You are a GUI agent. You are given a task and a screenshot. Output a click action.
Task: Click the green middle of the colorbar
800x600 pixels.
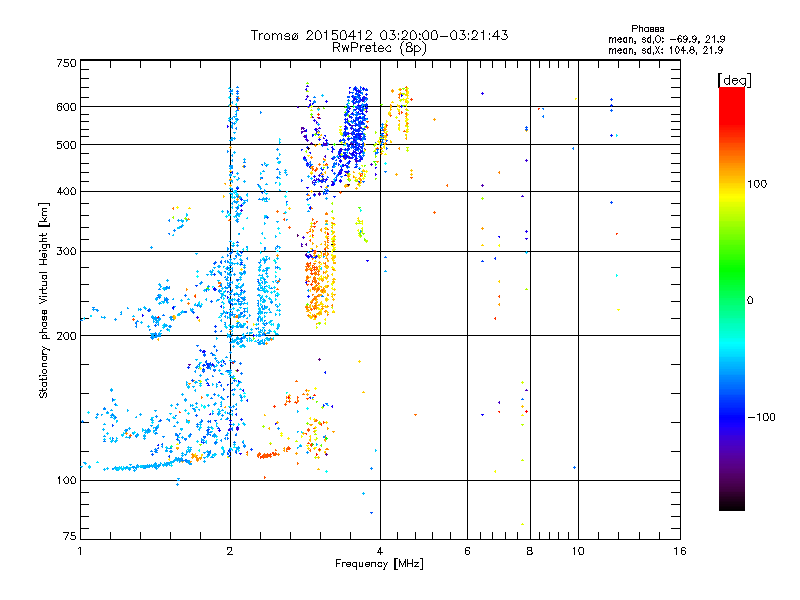coord(732,270)
